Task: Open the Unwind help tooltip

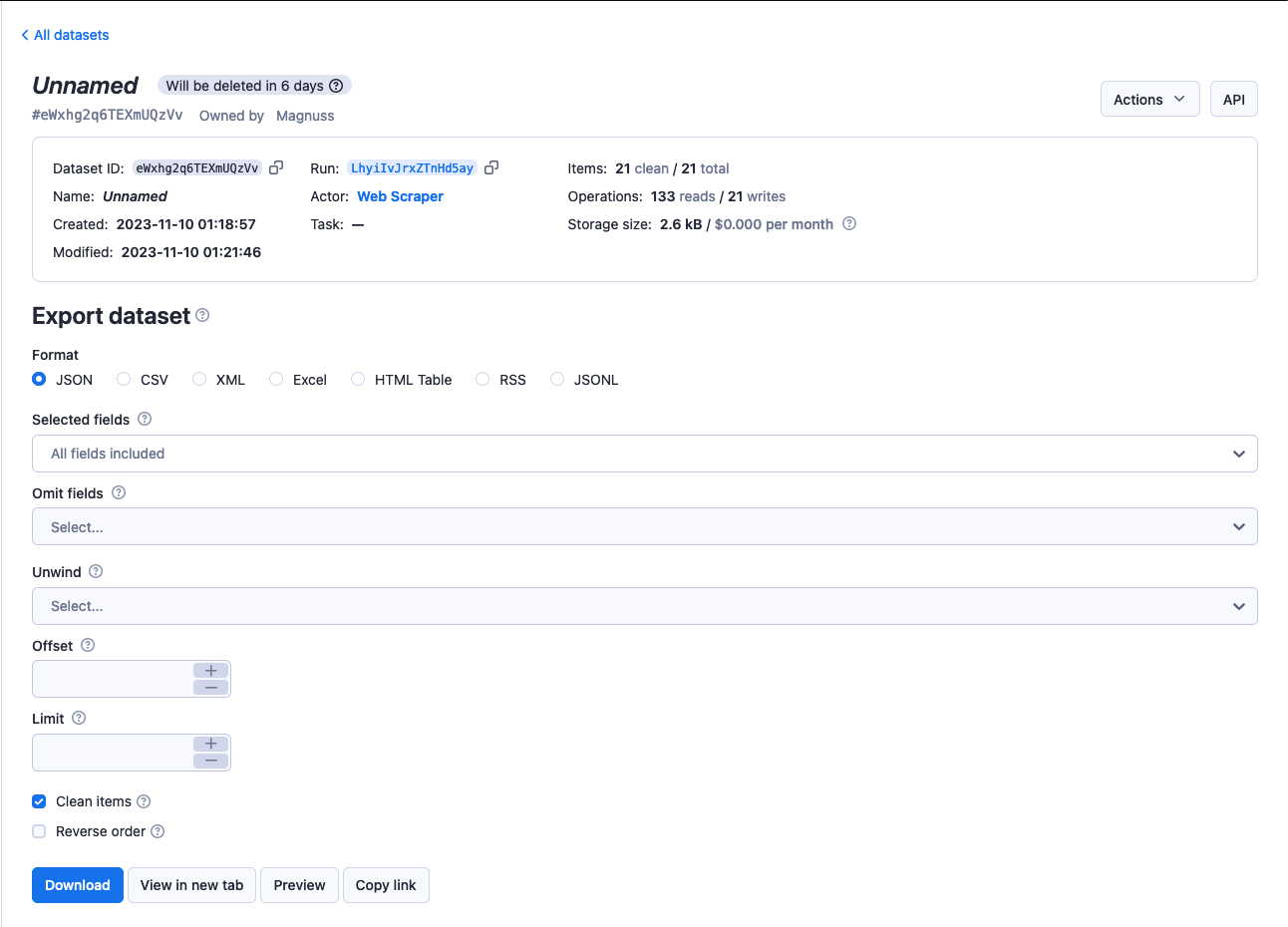Action: 95,571
